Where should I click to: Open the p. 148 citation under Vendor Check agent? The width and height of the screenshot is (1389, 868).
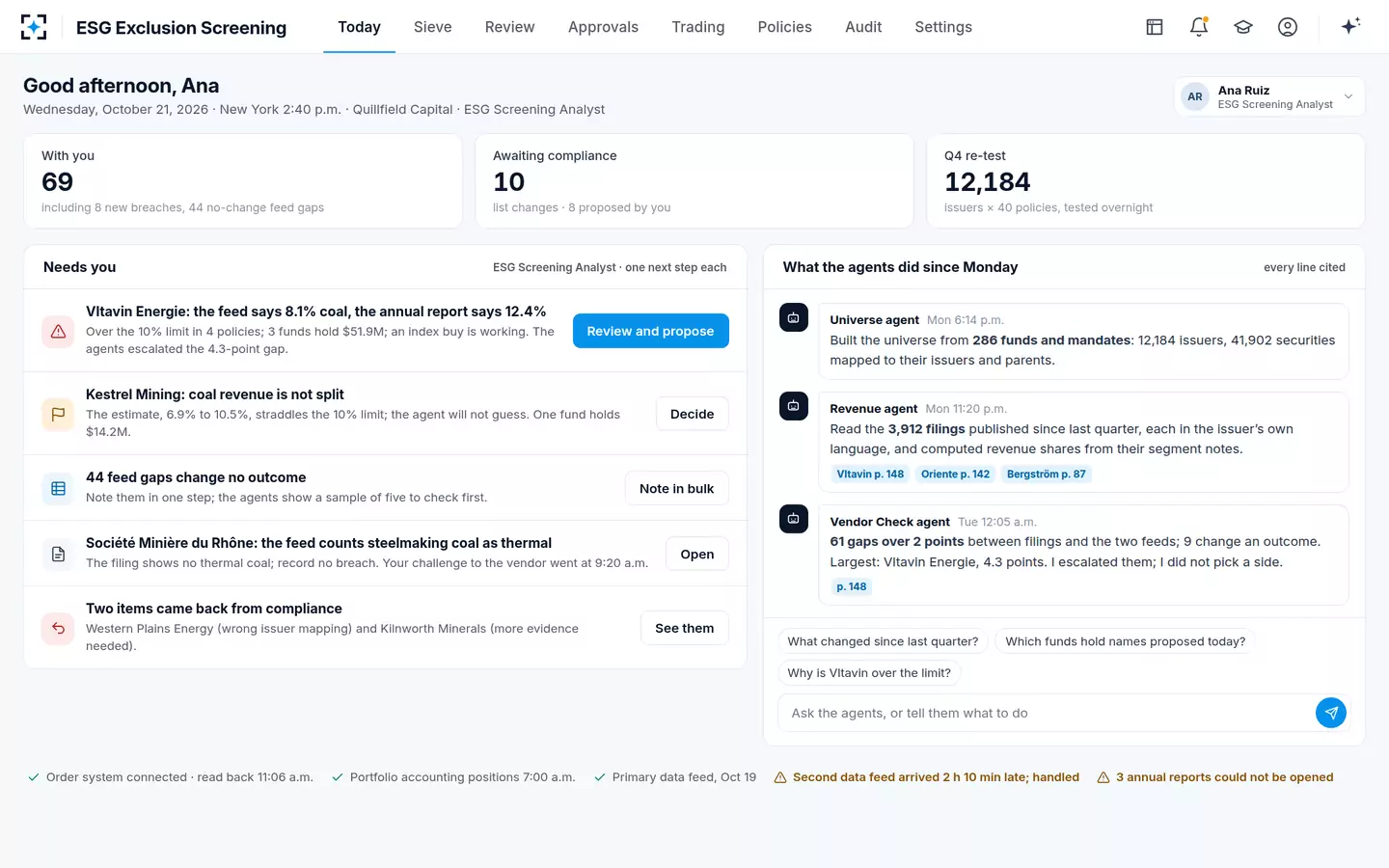point(852,587)
